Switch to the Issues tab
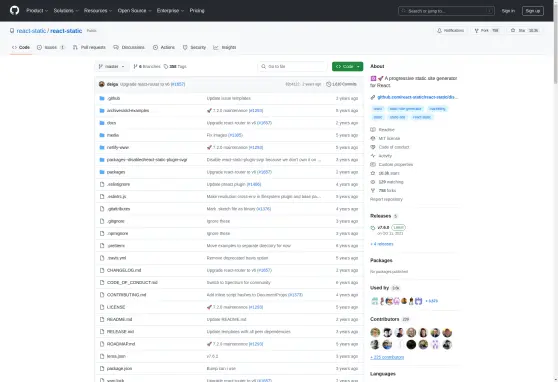558x382 pixels. (x=51, y=47)
